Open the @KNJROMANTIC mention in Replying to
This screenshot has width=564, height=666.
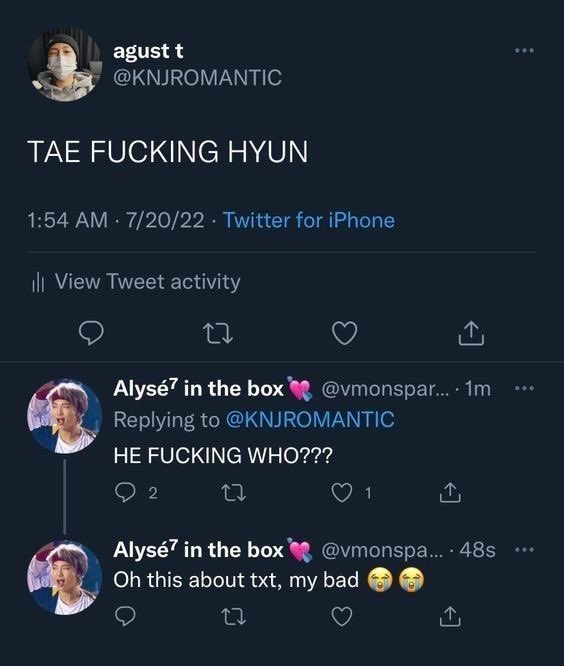click(310, 419)
